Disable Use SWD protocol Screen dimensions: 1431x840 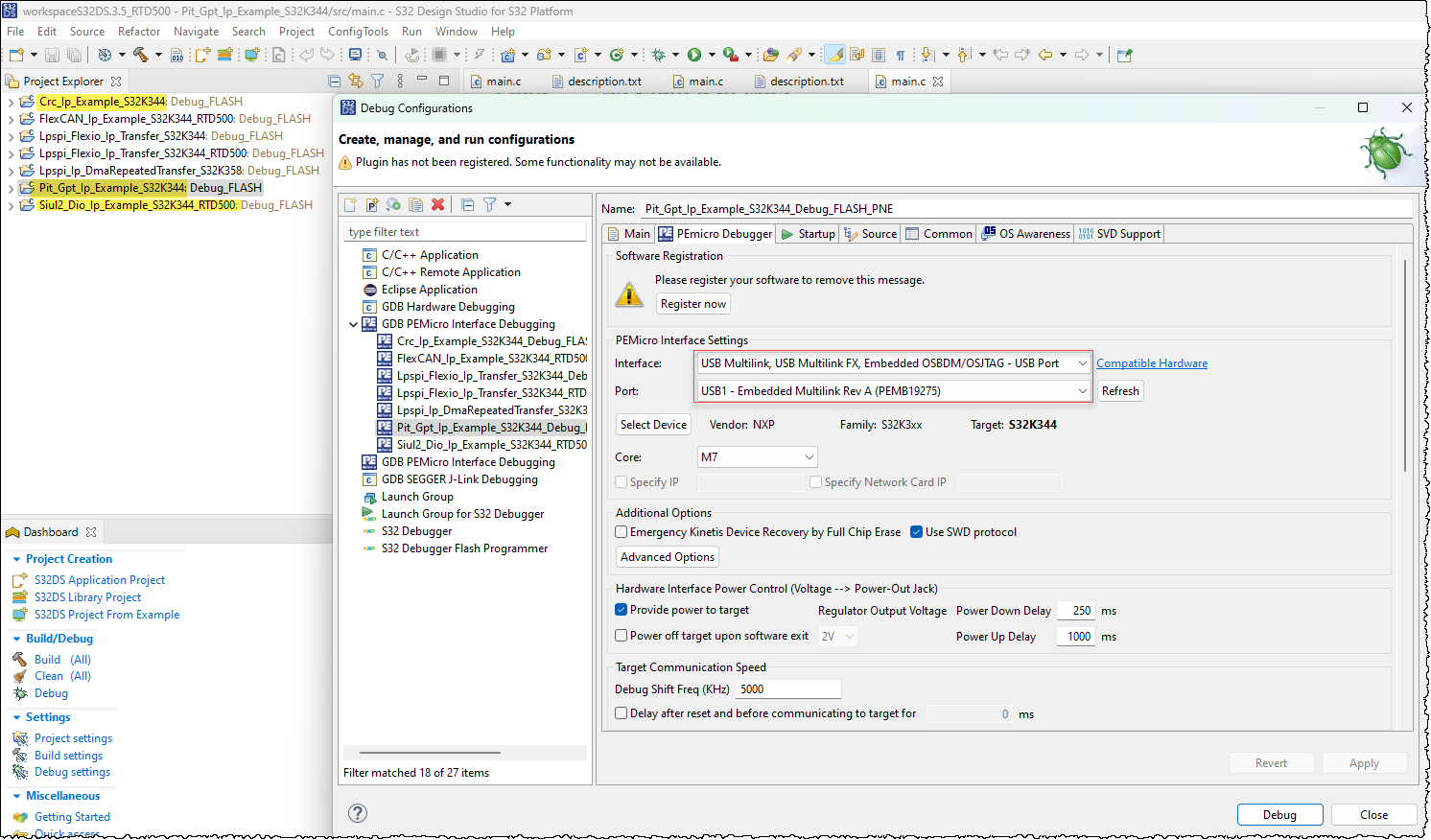[916, 531]
